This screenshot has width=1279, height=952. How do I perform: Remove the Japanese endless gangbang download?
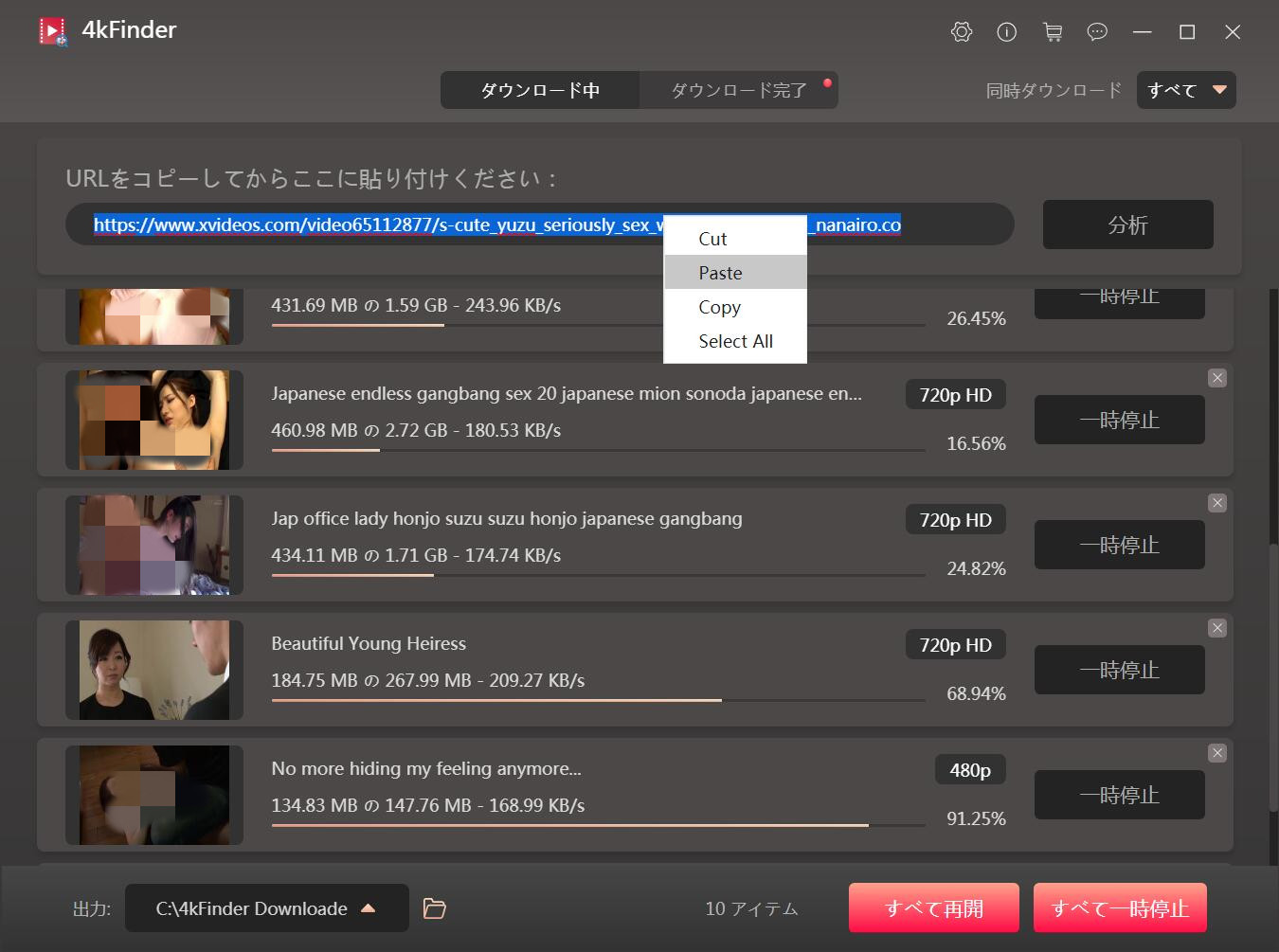pyautogui.click(x=1217, y=378)
